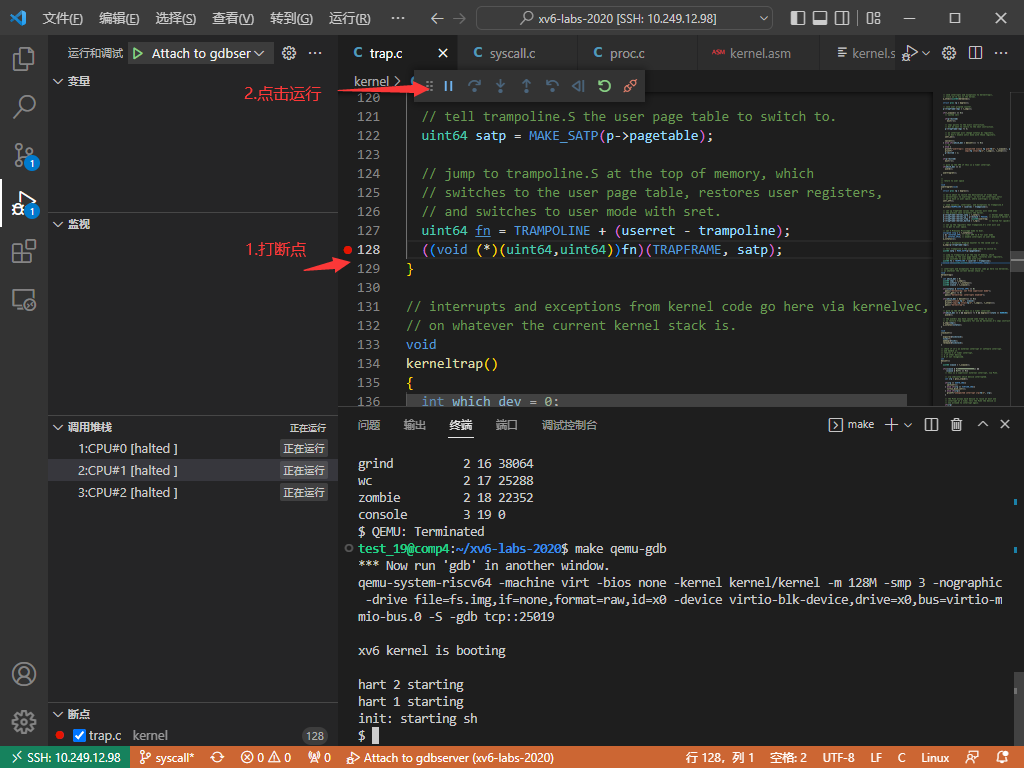Click the editor minimap scroll slider
This screenshot has width=1024, height=768.
click(x=1017, y=260)
